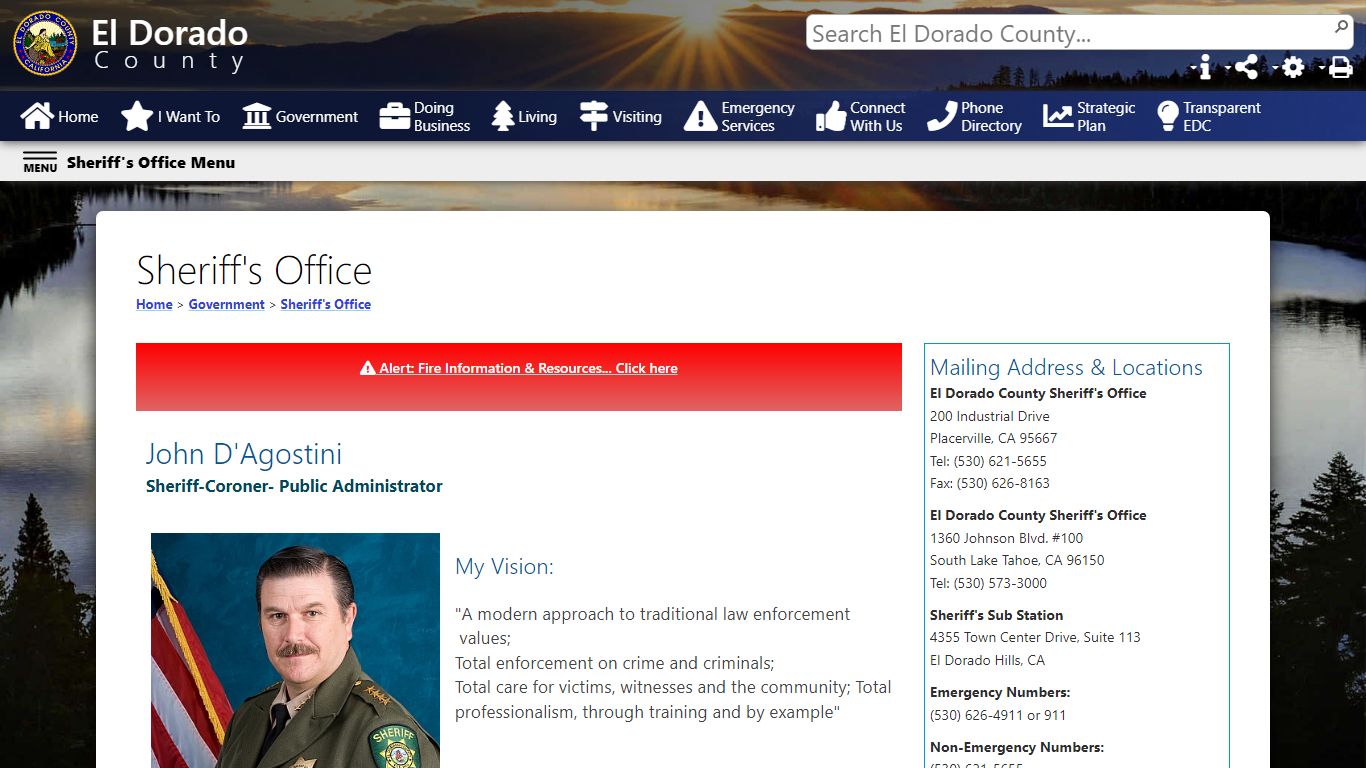
Task: Click the sheriff's portrait photo
Action: (295, 650)
